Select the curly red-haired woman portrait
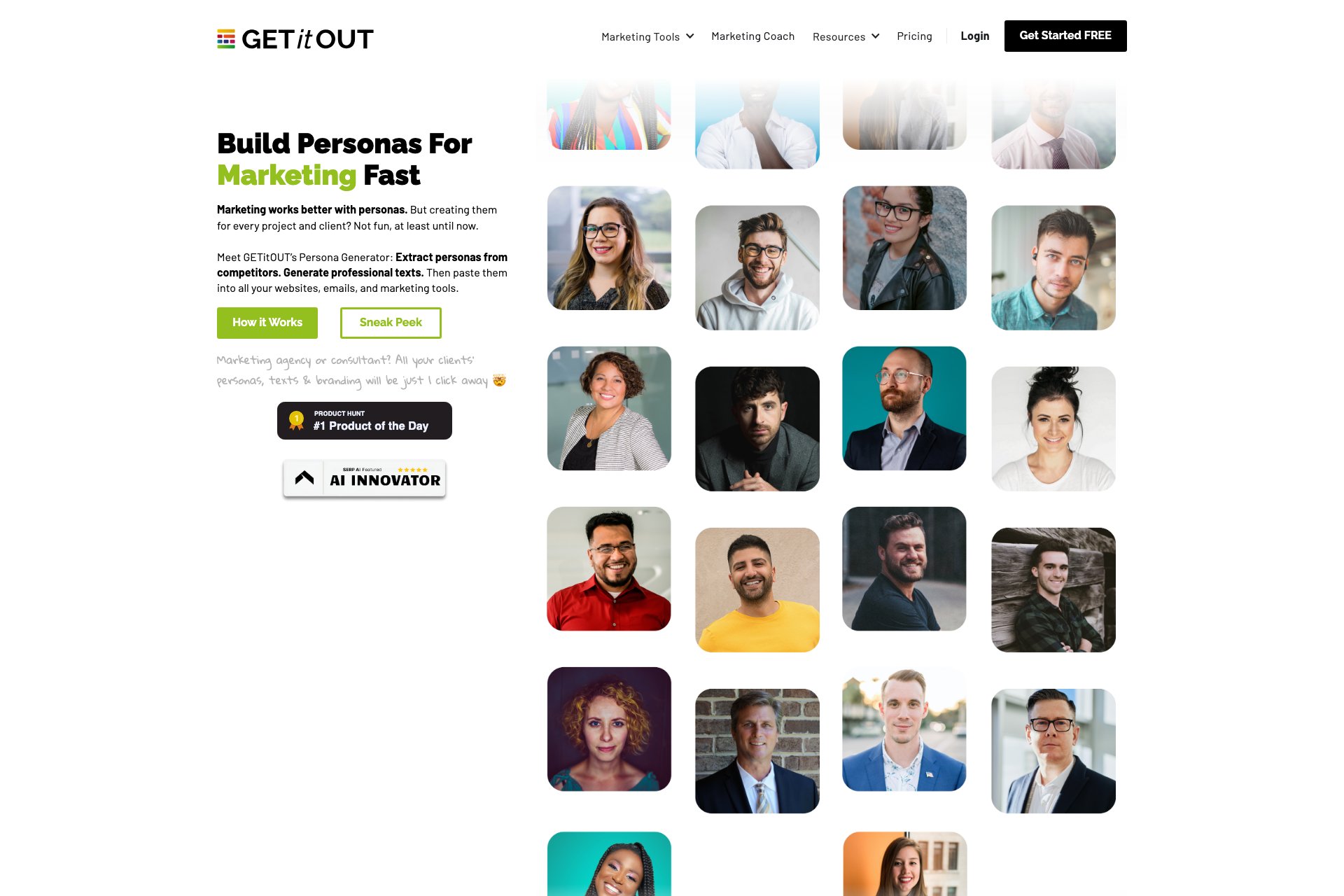1344x896 pixels. tap(609, 729)
